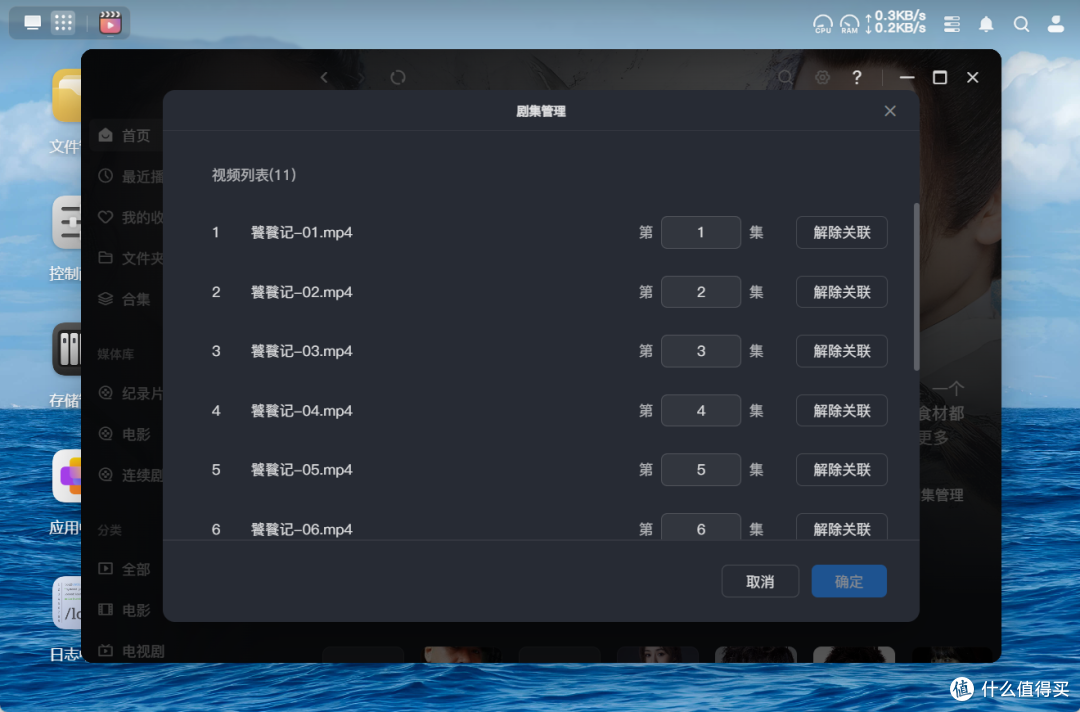Open the 首页 sidebar item

127,135
